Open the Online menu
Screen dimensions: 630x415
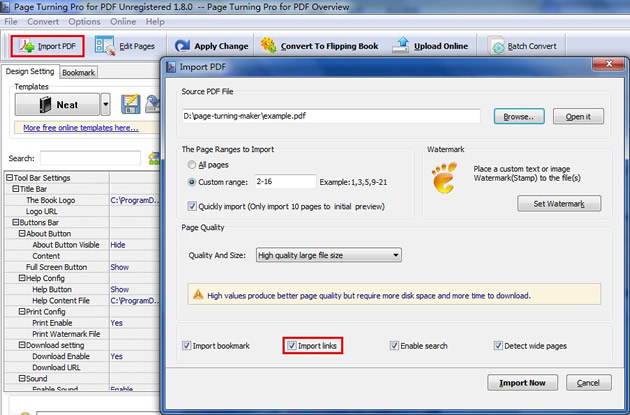123,21
